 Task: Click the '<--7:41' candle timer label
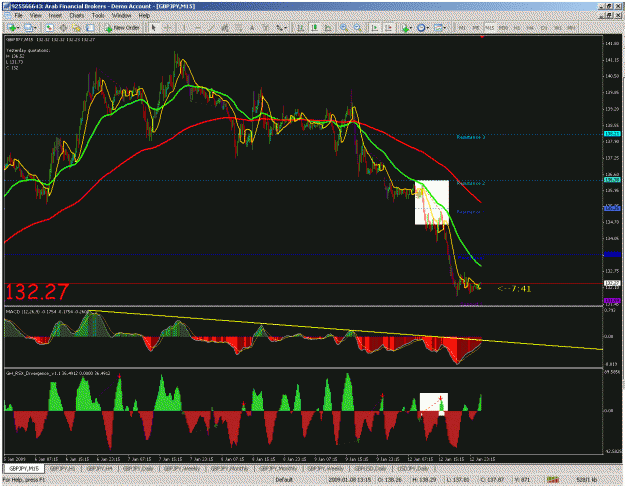[515, 289]
